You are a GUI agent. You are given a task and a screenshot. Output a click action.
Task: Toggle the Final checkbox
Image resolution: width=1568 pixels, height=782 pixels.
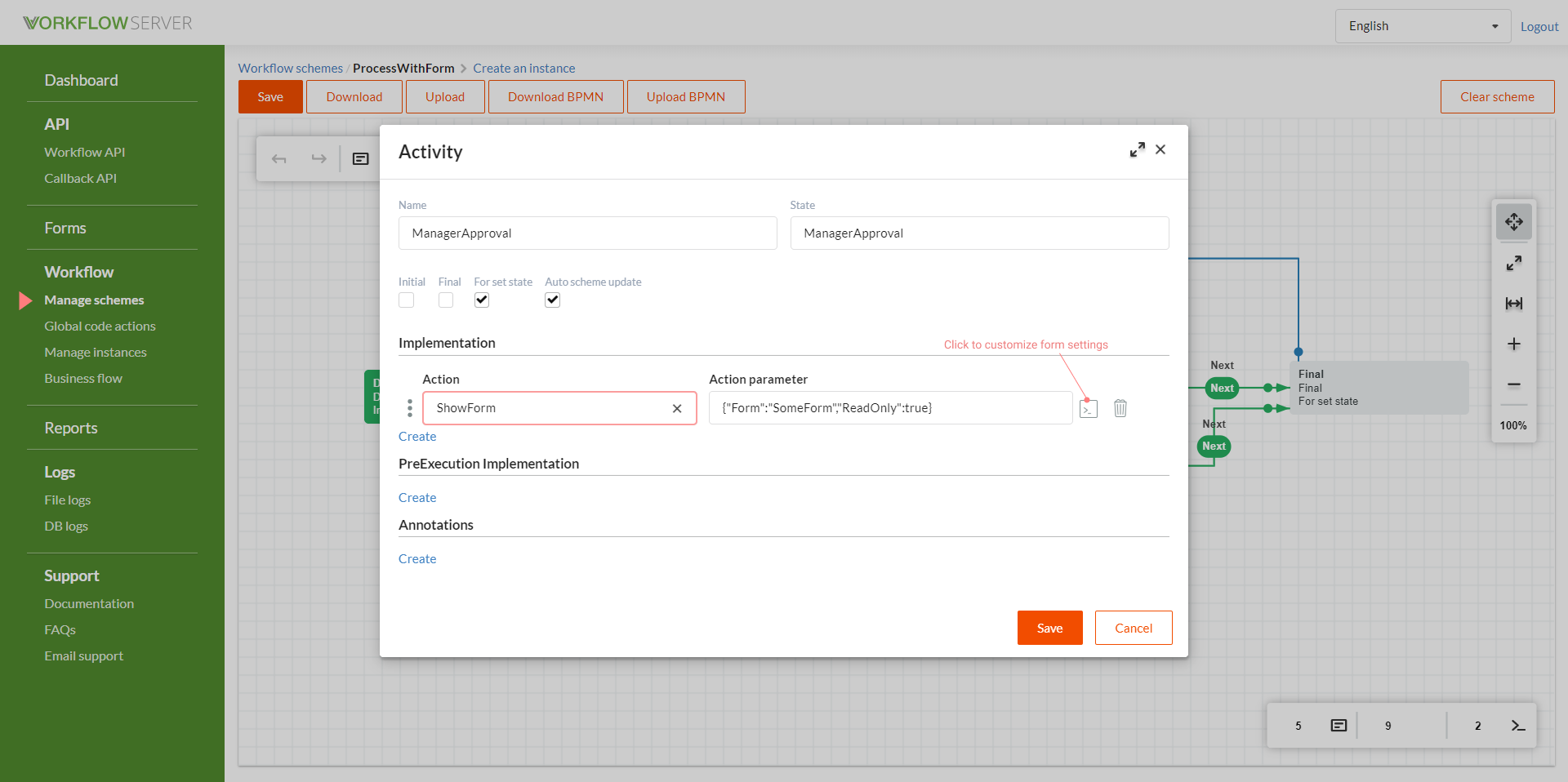446,300
